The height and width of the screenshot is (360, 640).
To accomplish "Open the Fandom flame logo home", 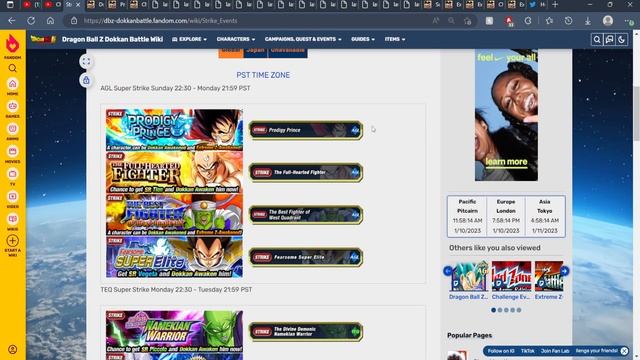I will pyautogui.click(x=12, y=44).
